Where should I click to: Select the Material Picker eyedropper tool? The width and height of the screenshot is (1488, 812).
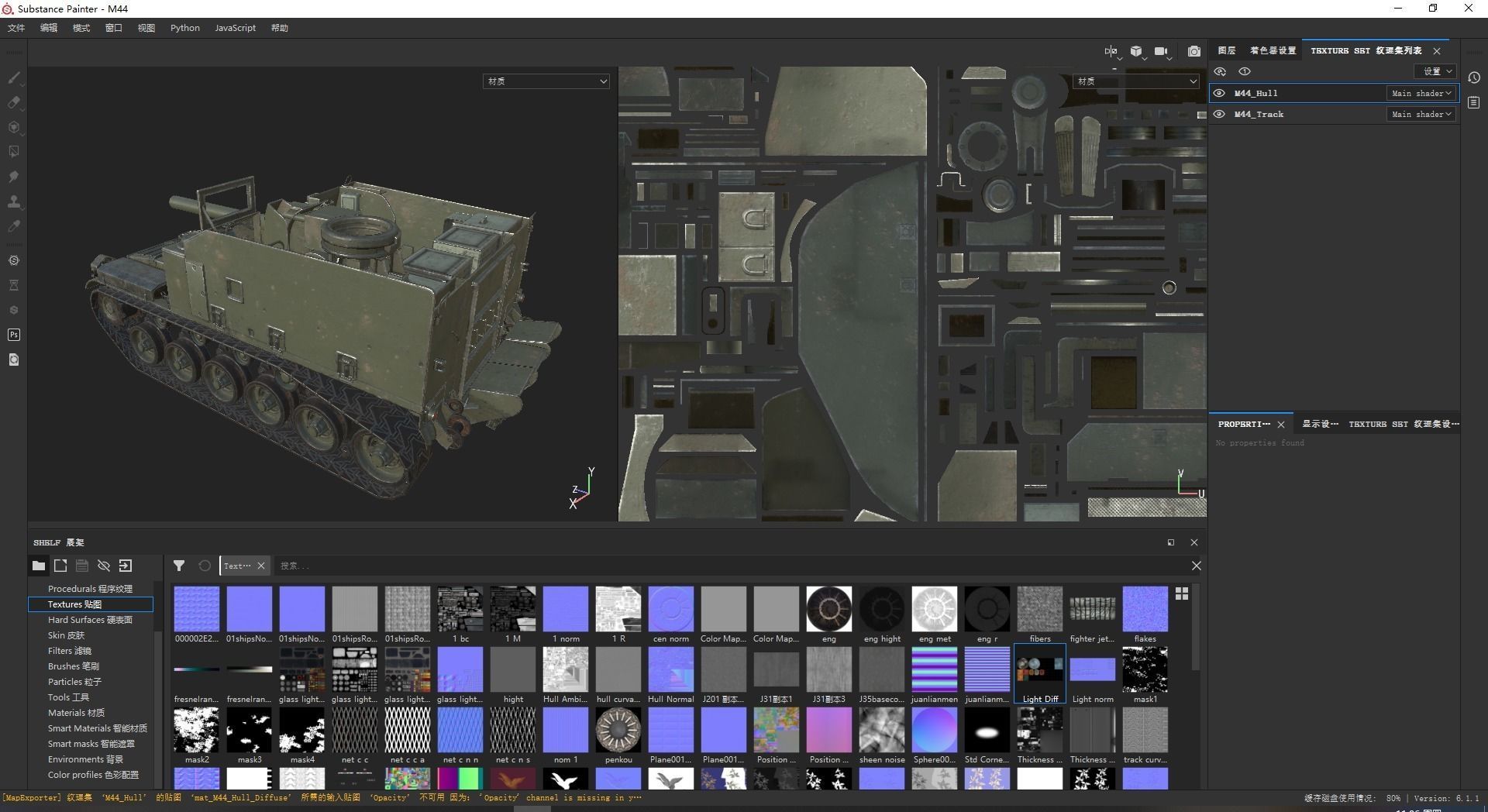[14, 226]
